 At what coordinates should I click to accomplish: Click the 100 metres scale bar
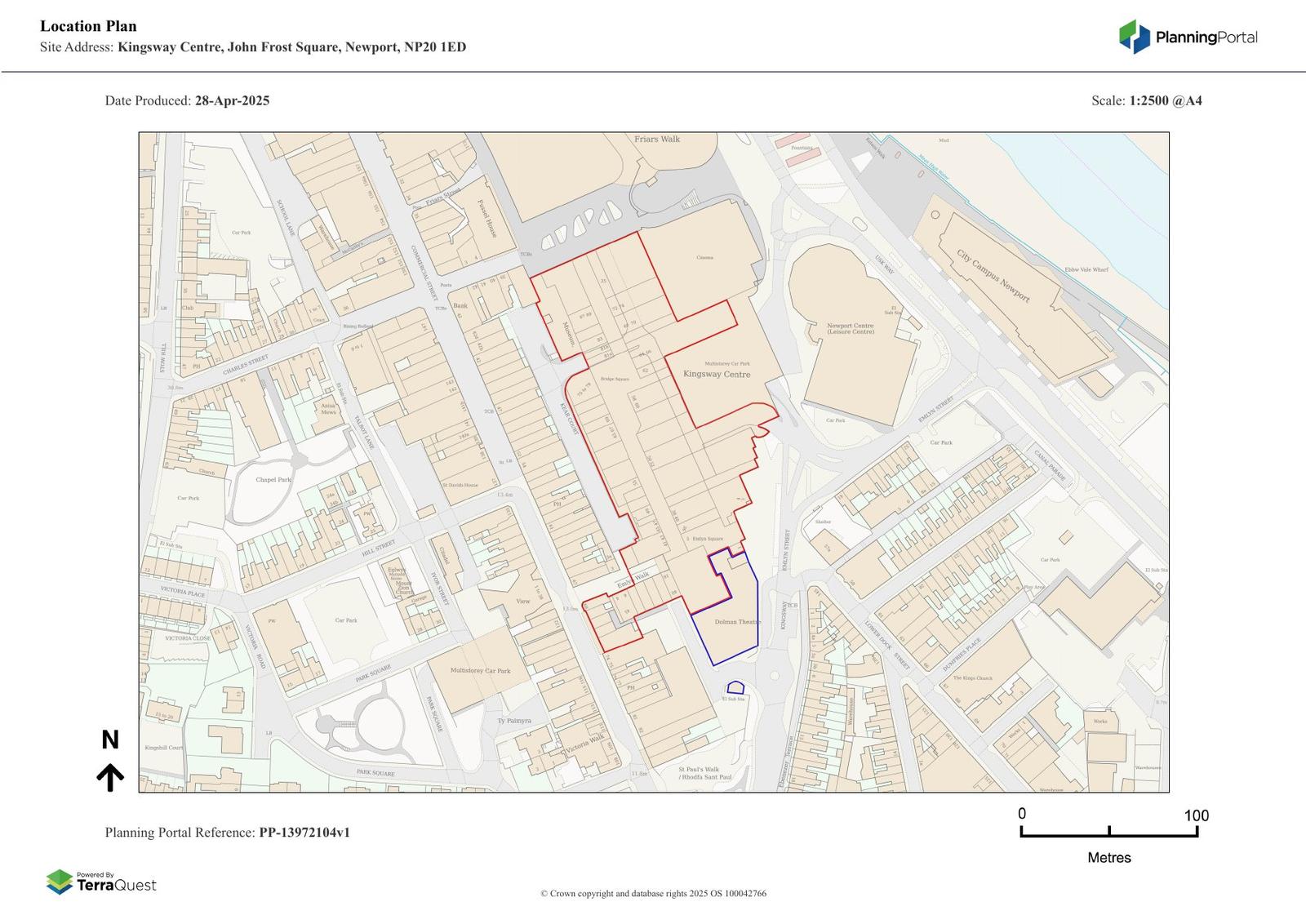click(x=1108, y=831)
